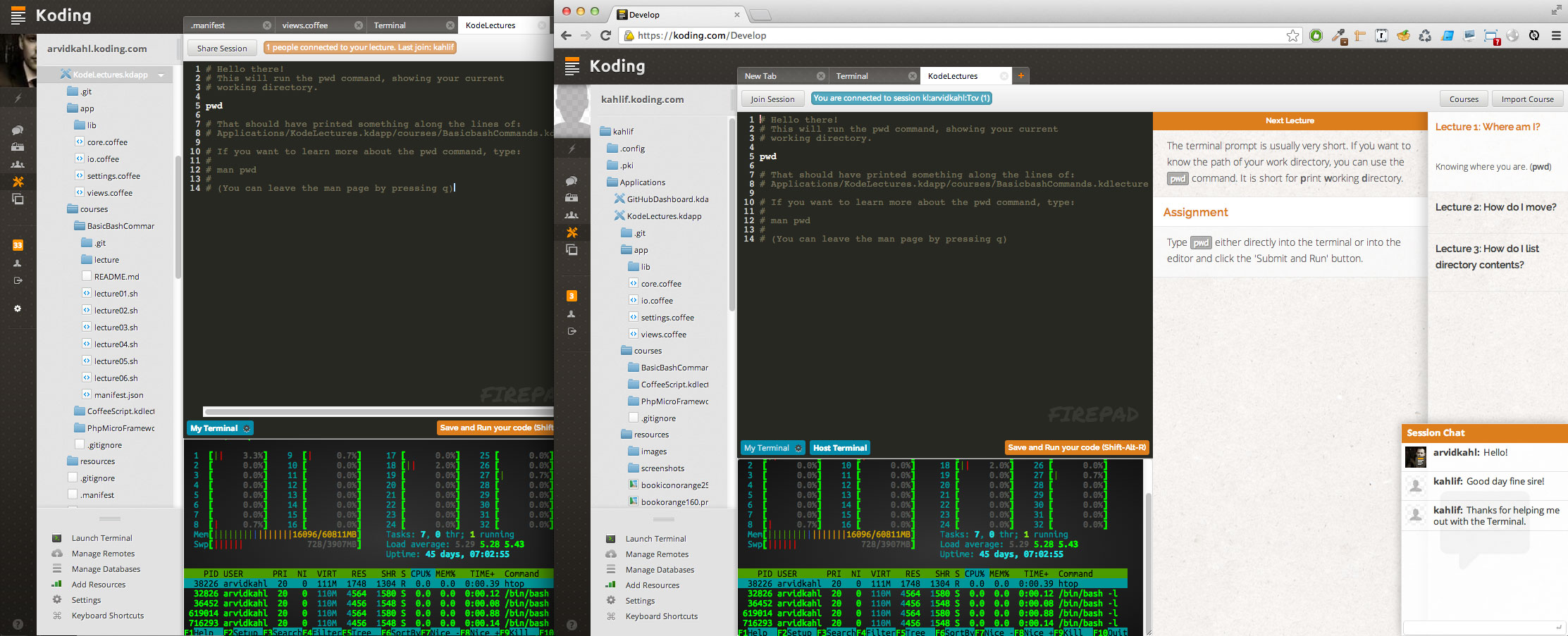
Task: Bookmark page with the star icon
Action: point(1292,36)
